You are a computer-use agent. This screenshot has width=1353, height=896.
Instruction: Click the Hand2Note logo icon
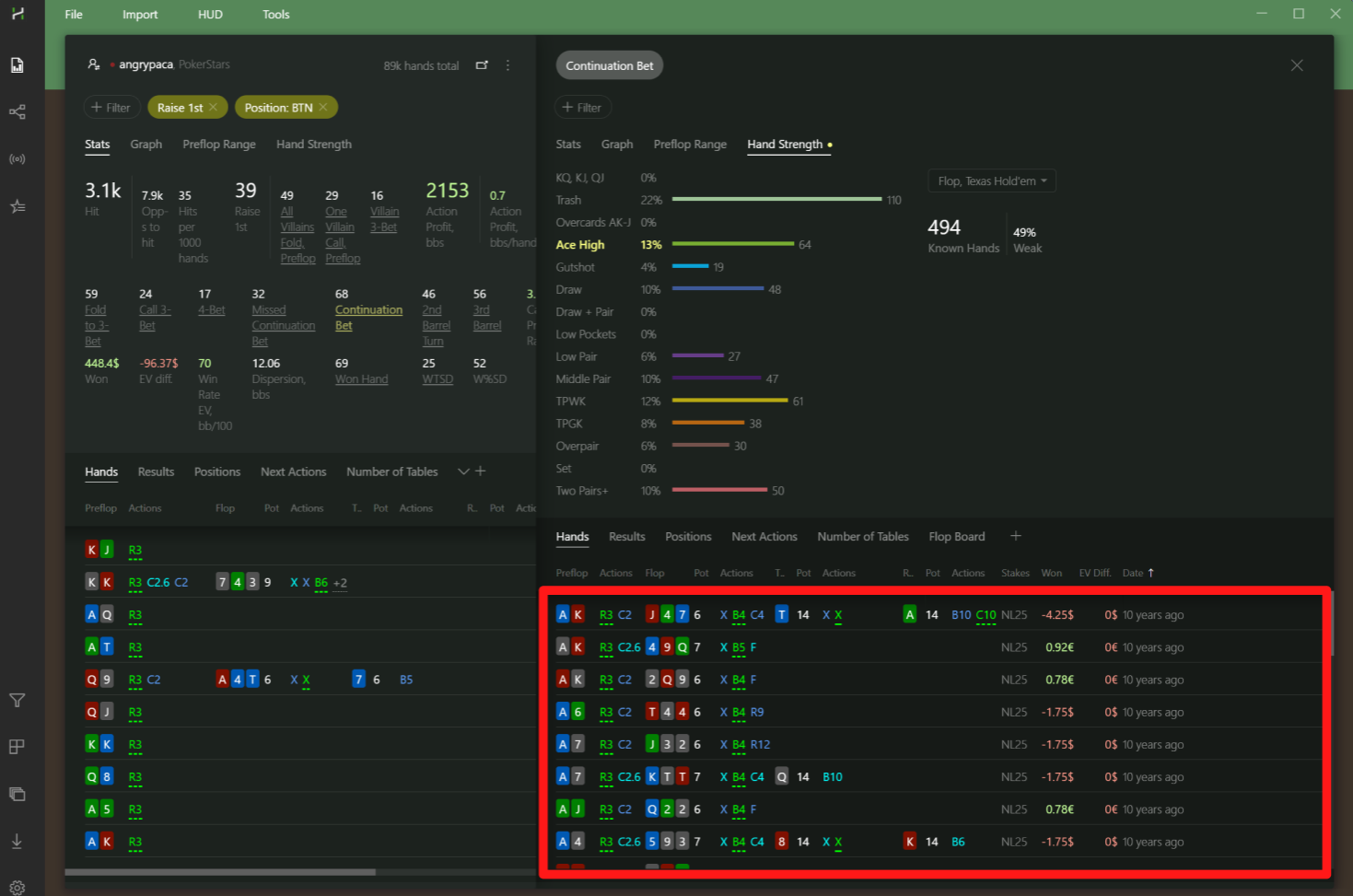[x=17, y=14]
